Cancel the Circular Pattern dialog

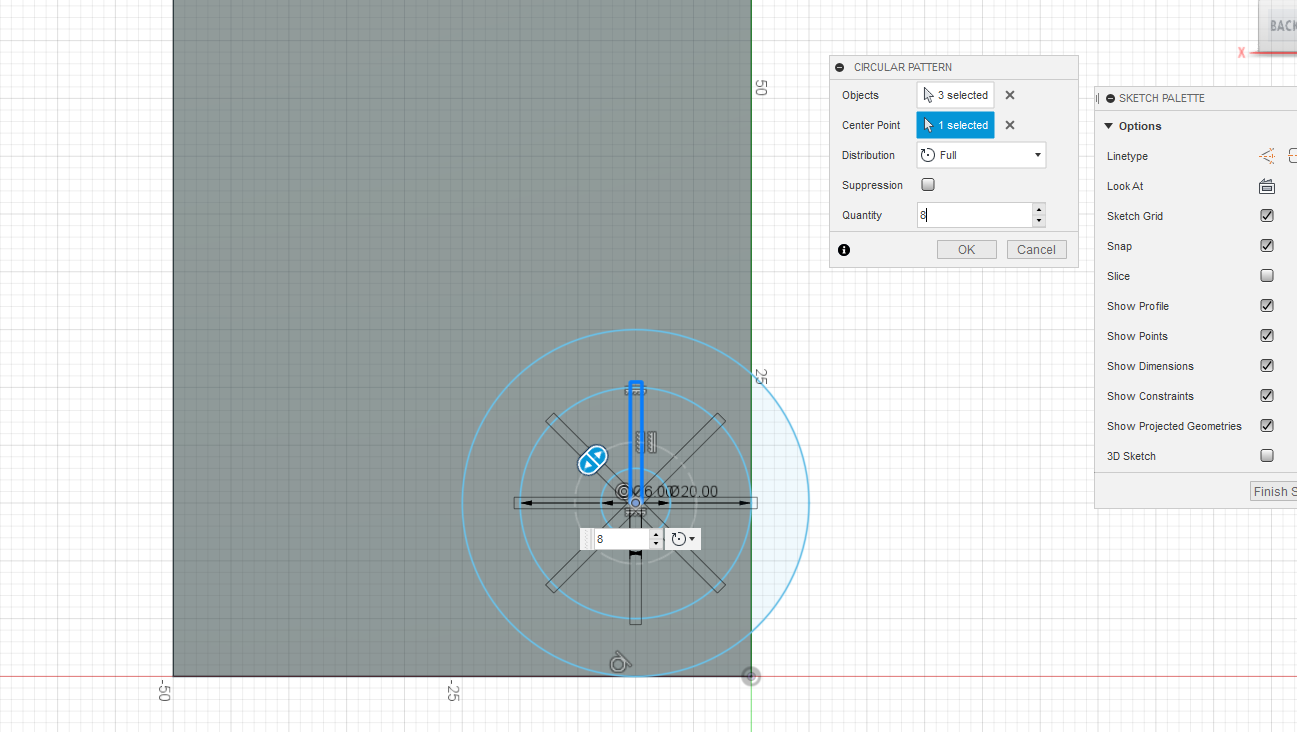point(1036,250)
